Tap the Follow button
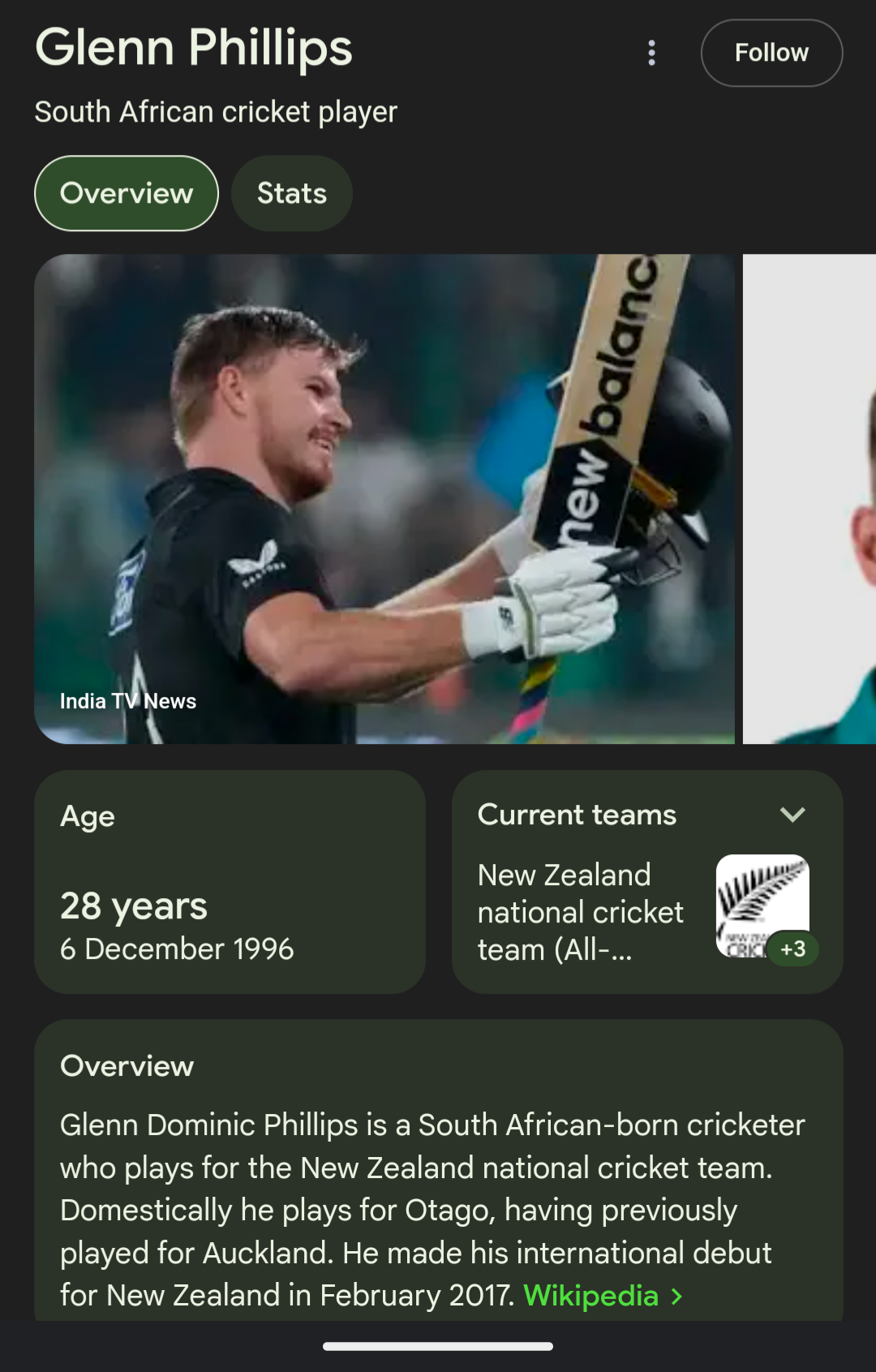876x1372 pixels. [771, 52]
